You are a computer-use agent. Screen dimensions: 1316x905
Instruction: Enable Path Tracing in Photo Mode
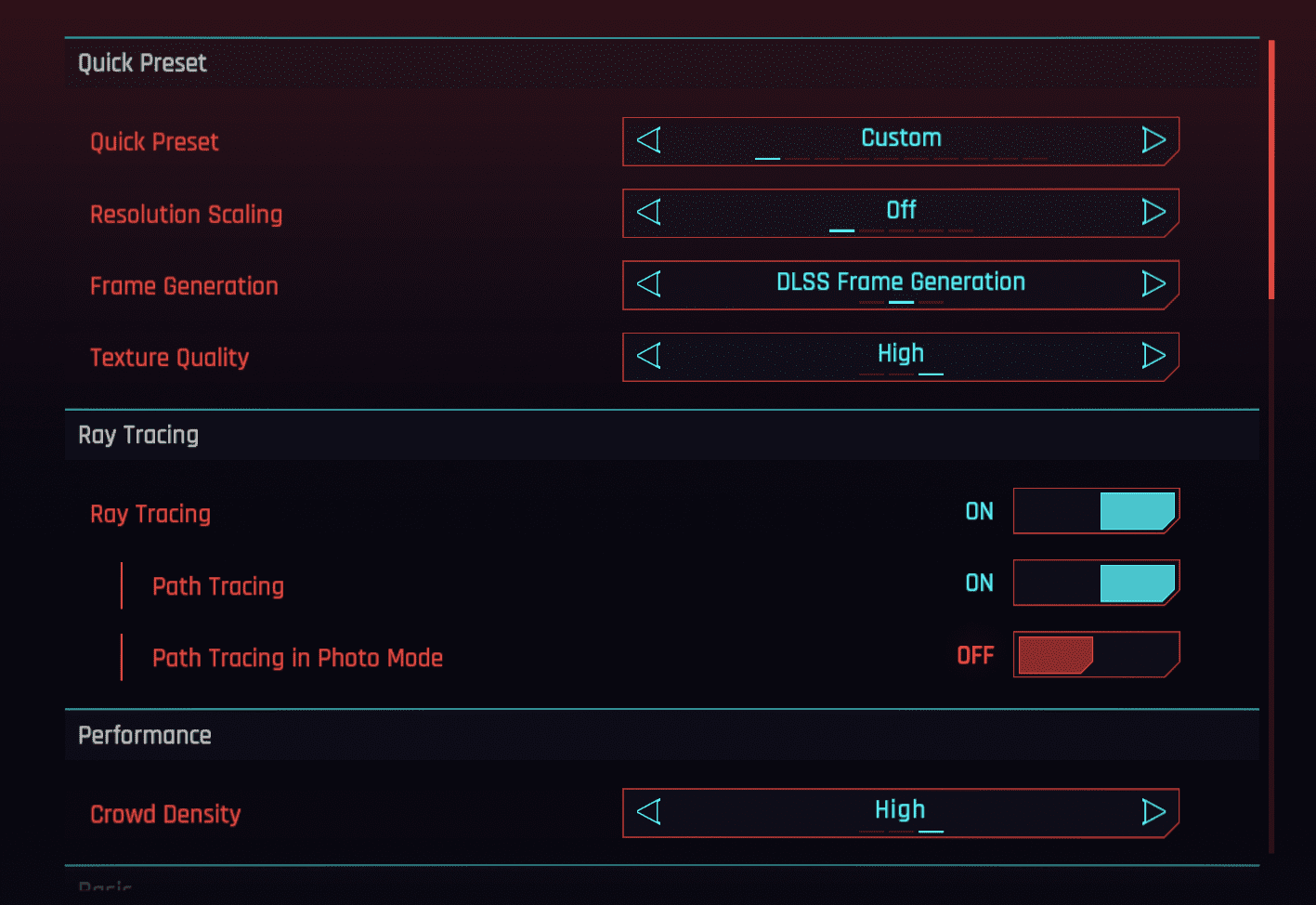tap(1096, 655)
